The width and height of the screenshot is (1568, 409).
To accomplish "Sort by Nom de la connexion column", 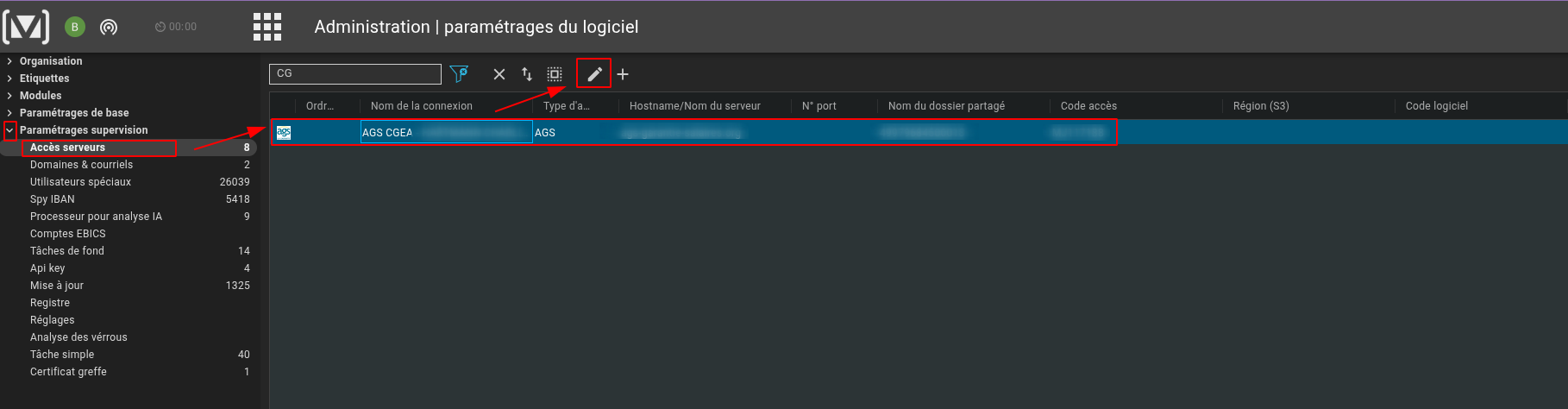I will tap(422, 106).
